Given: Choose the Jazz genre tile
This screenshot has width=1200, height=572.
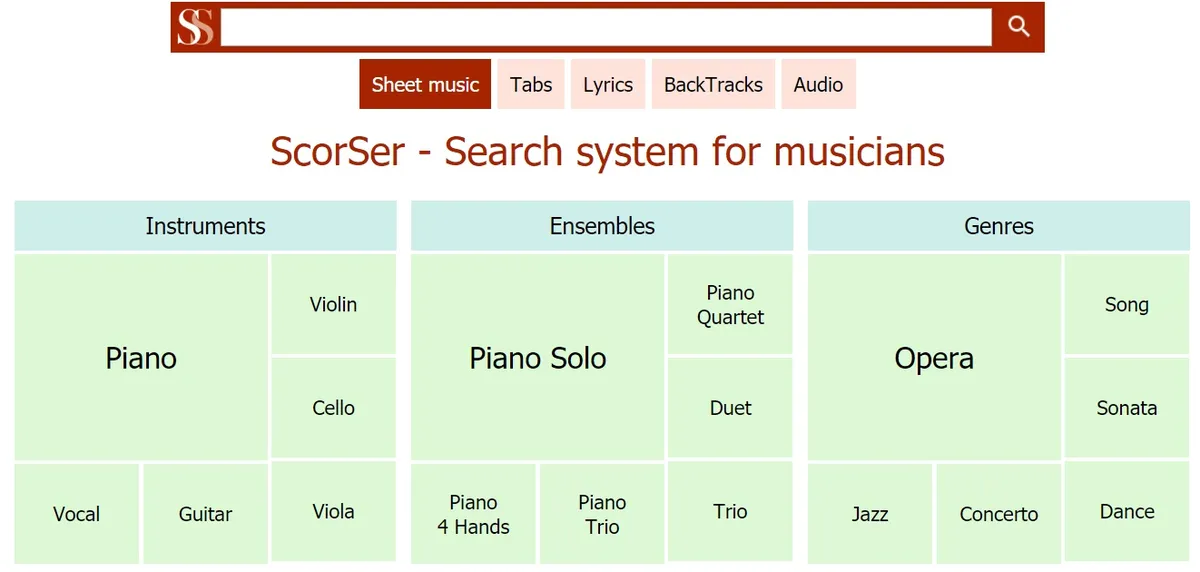Looking at the screenshot, I should [x=870, y=514].
